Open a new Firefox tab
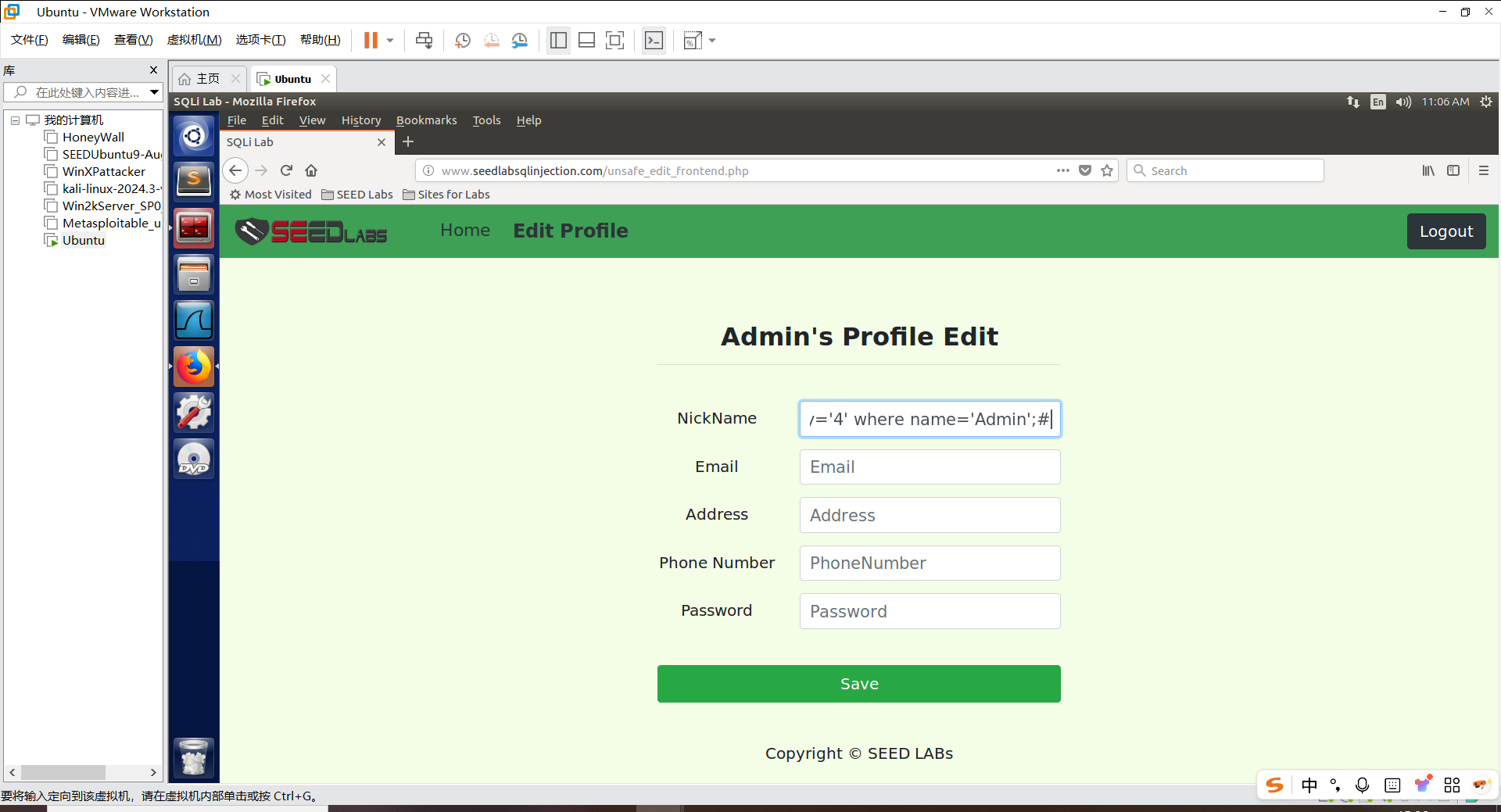The height and width of the screenshot is (812, 1501). click(408, 142)
